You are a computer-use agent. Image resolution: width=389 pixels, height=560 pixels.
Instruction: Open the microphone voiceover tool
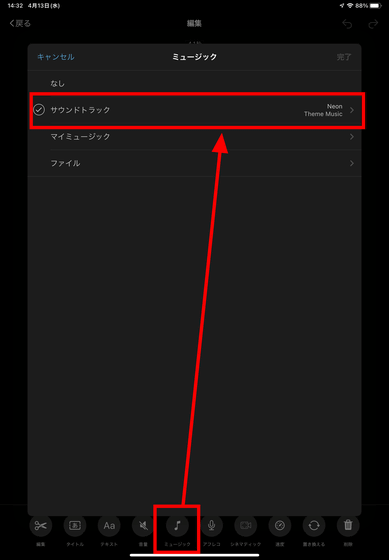click(x=211, y=525)
